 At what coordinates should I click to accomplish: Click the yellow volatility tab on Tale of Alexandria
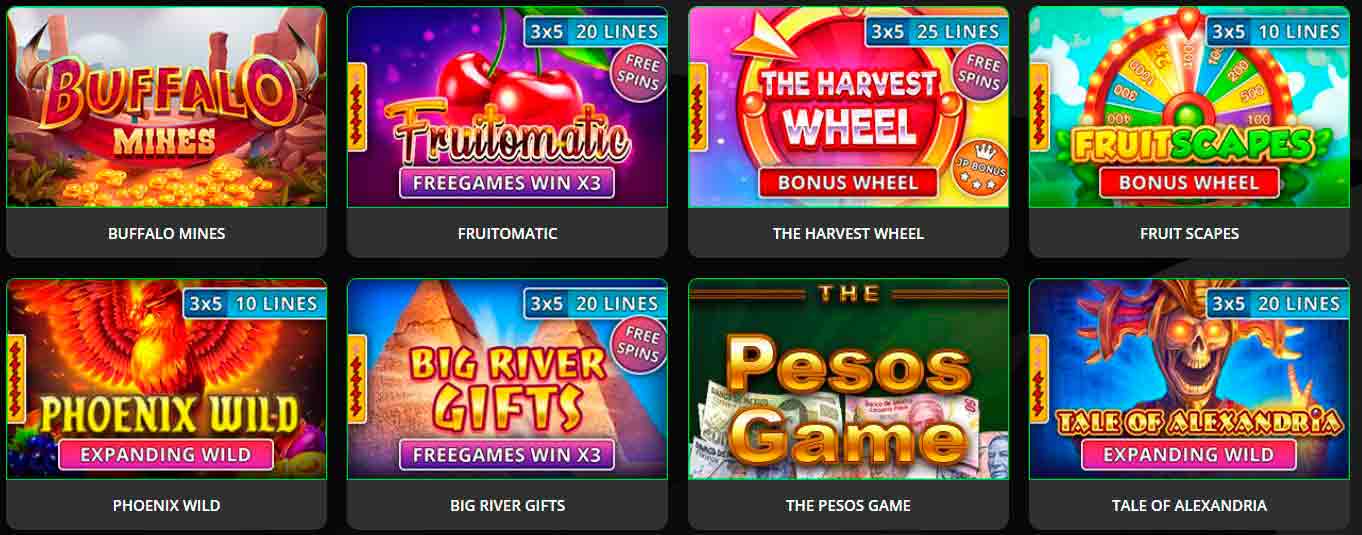tap(1038, 379)
